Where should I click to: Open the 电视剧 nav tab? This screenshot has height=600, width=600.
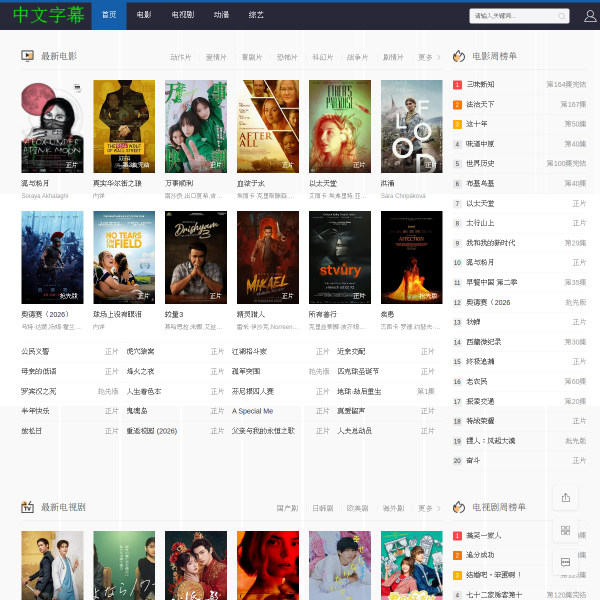(x=183, y=15)
